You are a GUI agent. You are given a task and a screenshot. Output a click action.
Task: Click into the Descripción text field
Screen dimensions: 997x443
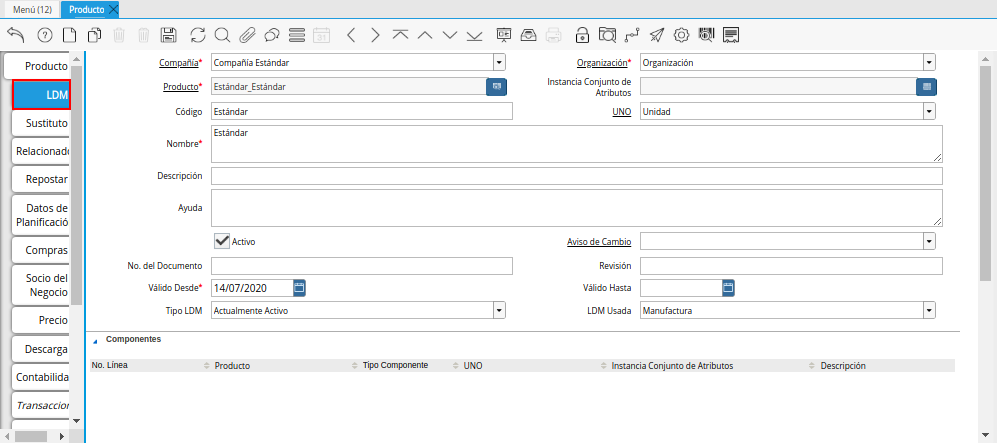coord(576,176)
